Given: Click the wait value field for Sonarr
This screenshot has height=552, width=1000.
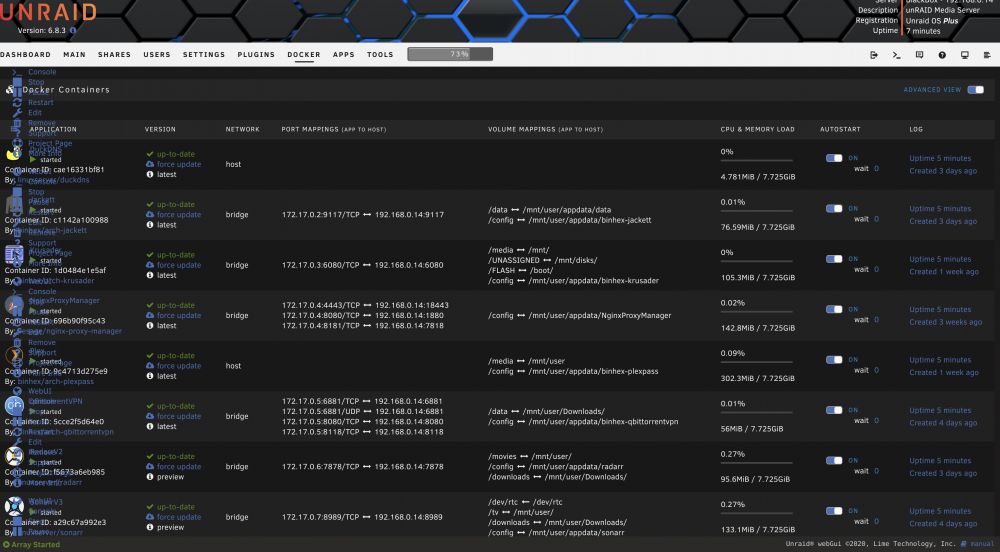Looking at the screenshot, I should (876, 521).
